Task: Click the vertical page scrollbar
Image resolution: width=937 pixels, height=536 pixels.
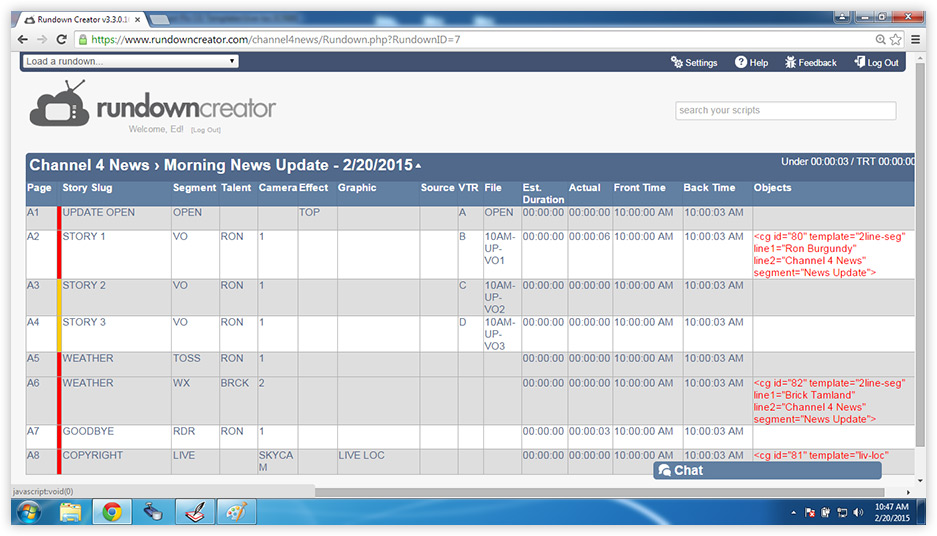Action: [x=920, y=257]
